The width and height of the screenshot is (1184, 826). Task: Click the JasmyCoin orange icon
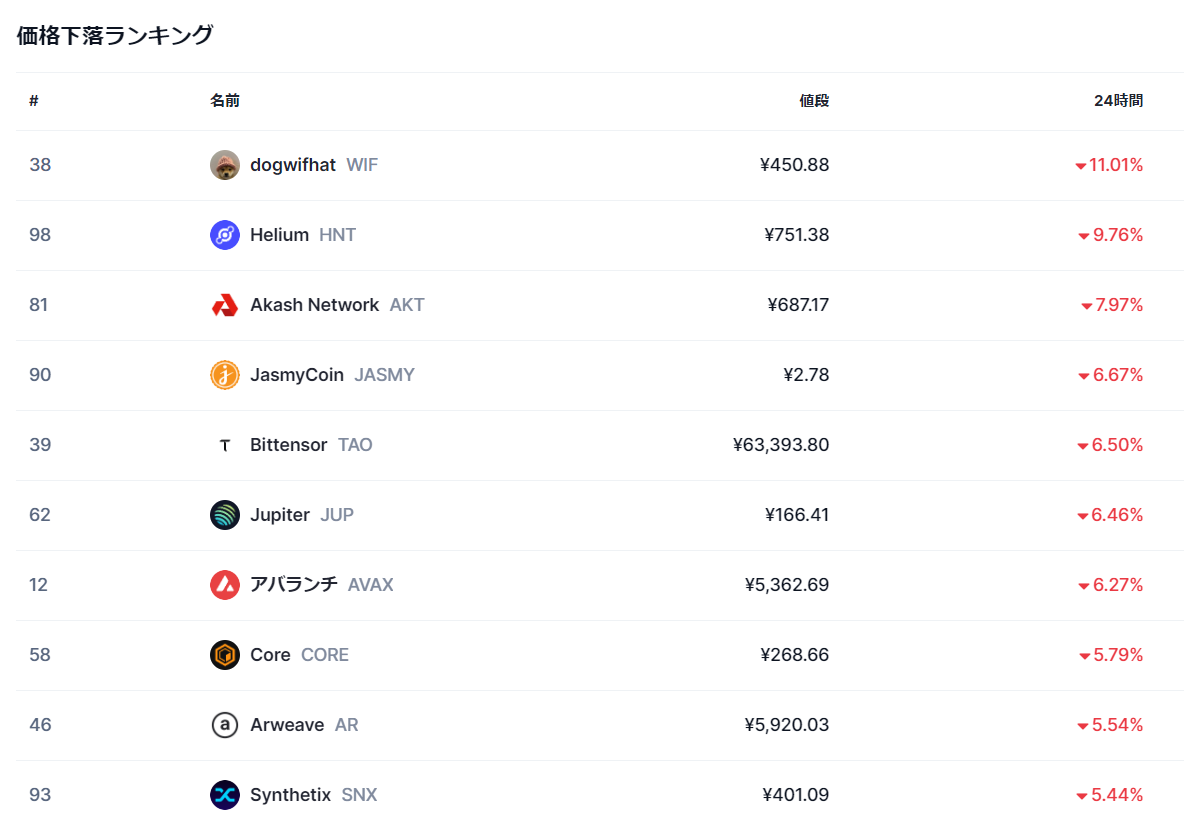[225, 375]
